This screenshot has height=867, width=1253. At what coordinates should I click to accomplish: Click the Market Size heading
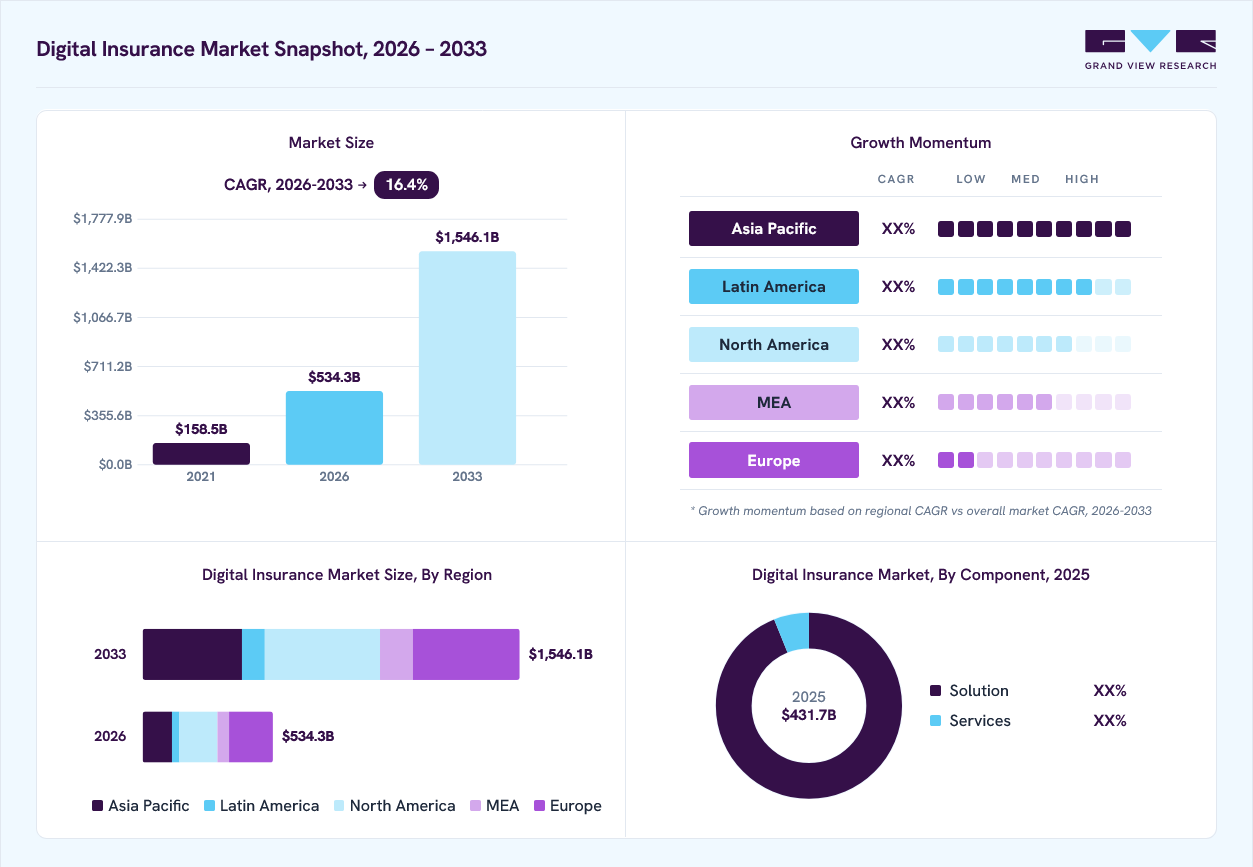pos(331,143)
